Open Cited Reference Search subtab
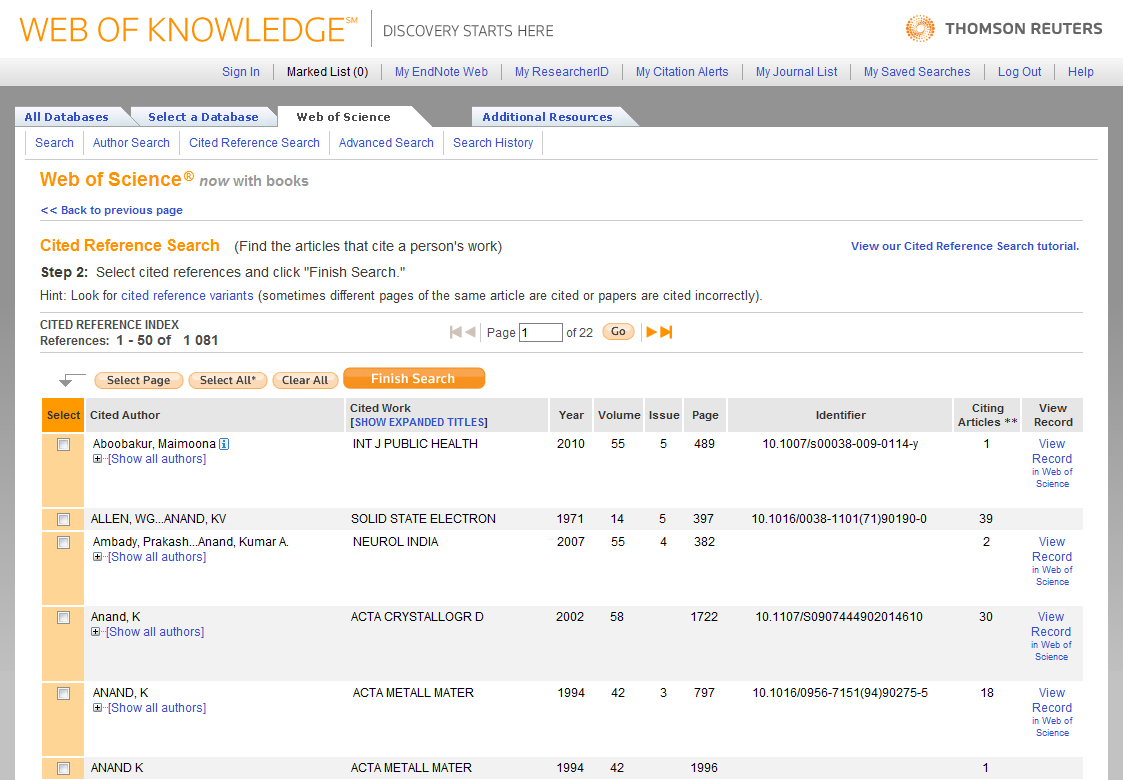Screen dimensions: 1123x780 click(254, 143)
